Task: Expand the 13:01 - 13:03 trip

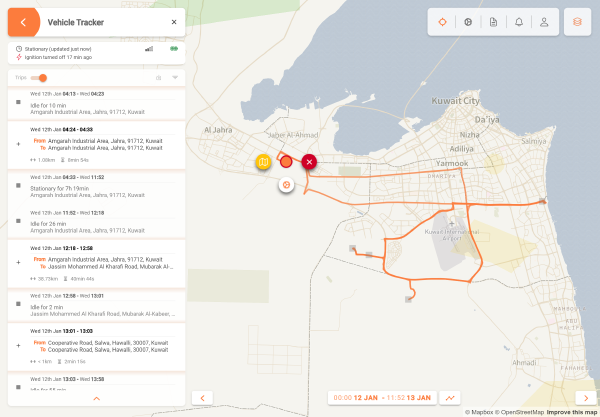Action: [x=18, y=345]
